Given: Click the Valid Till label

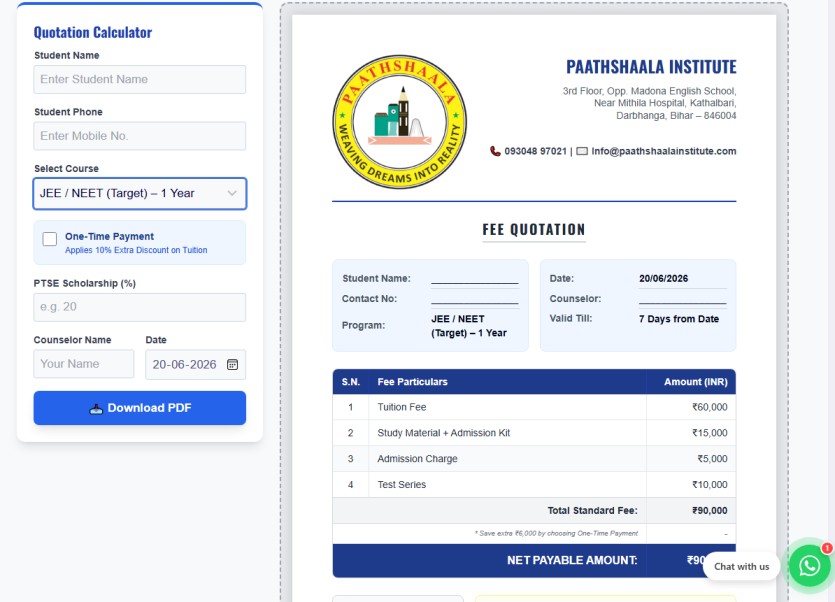Looking at the screenshot, I should pyautogui.click(x=570, y=319).
